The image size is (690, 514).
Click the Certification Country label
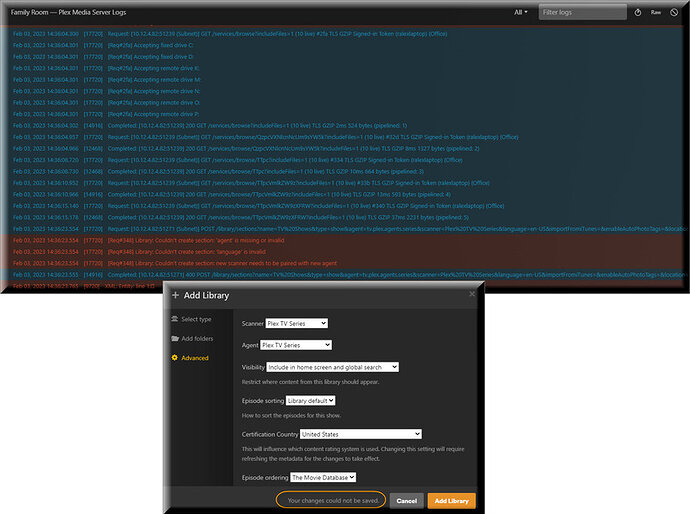pos(270,434)
